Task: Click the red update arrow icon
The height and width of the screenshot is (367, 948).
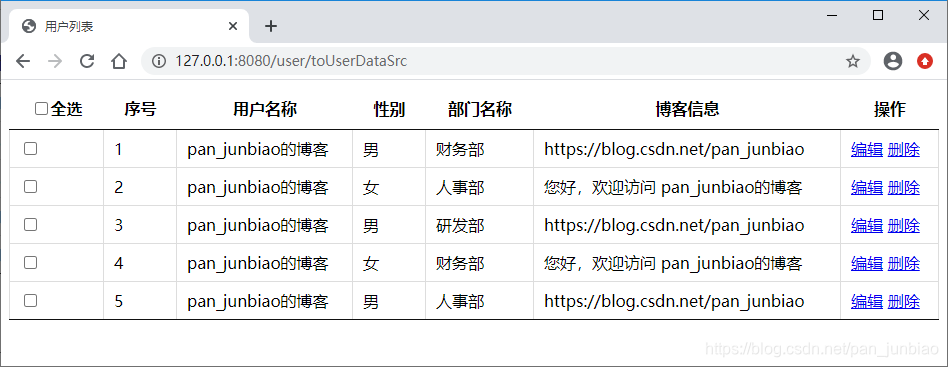Action: (924, 61)
